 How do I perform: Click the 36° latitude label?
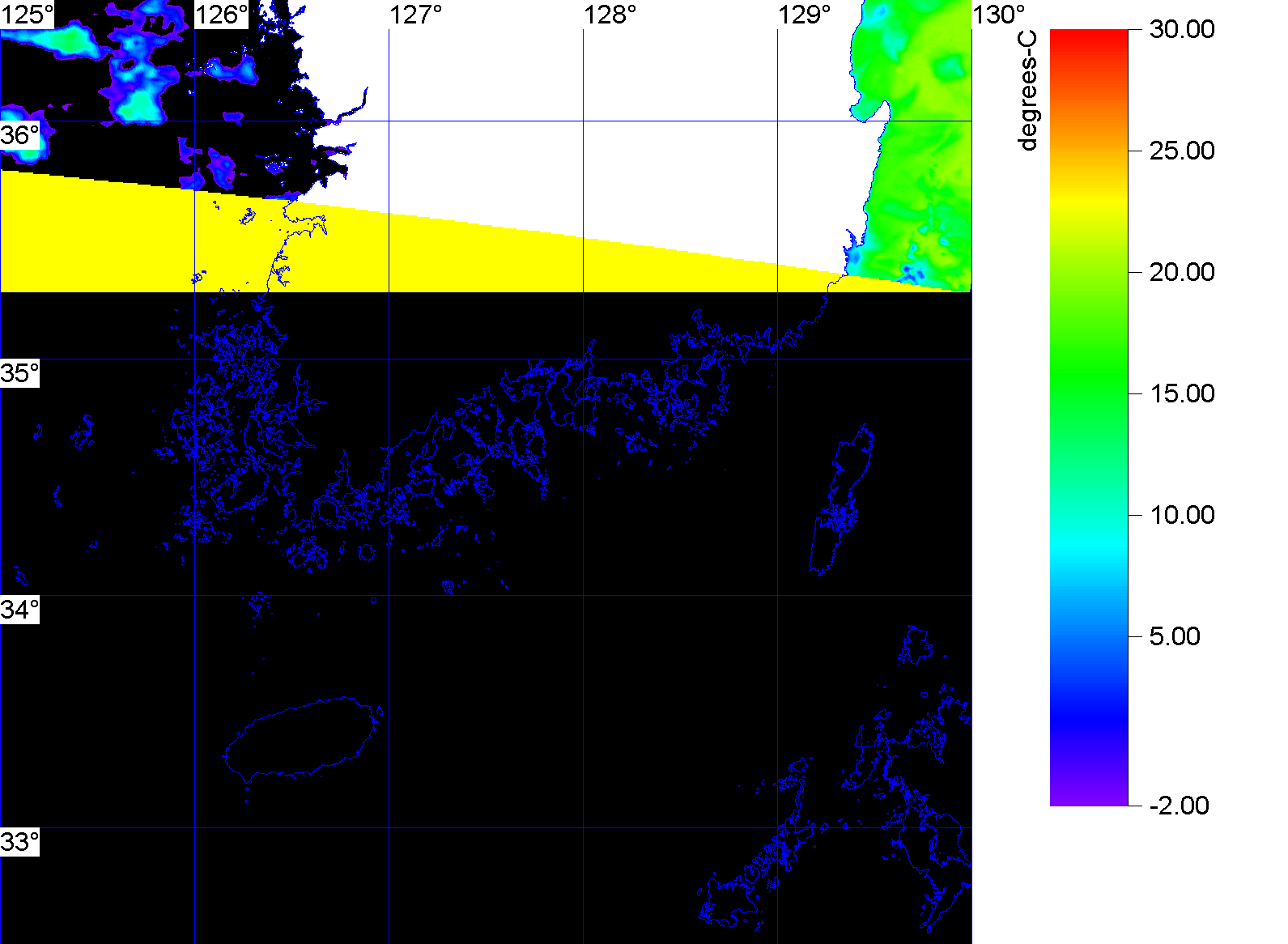point(19,135)
